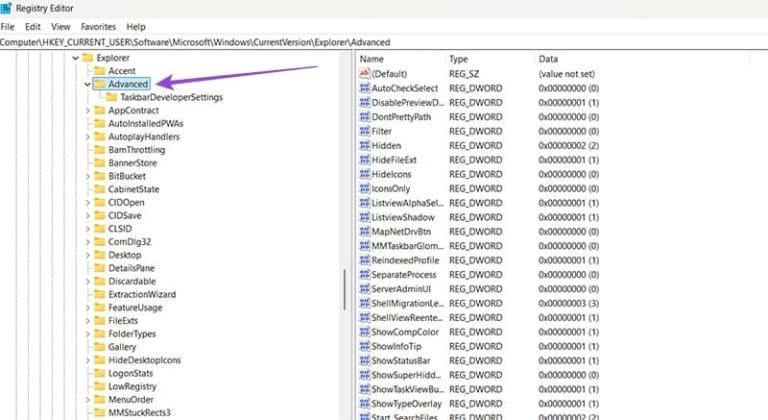Viewport: 768px width, 420px height.
Task: Select the ShellMigrationLe... value name
Action: coord(408,303)
